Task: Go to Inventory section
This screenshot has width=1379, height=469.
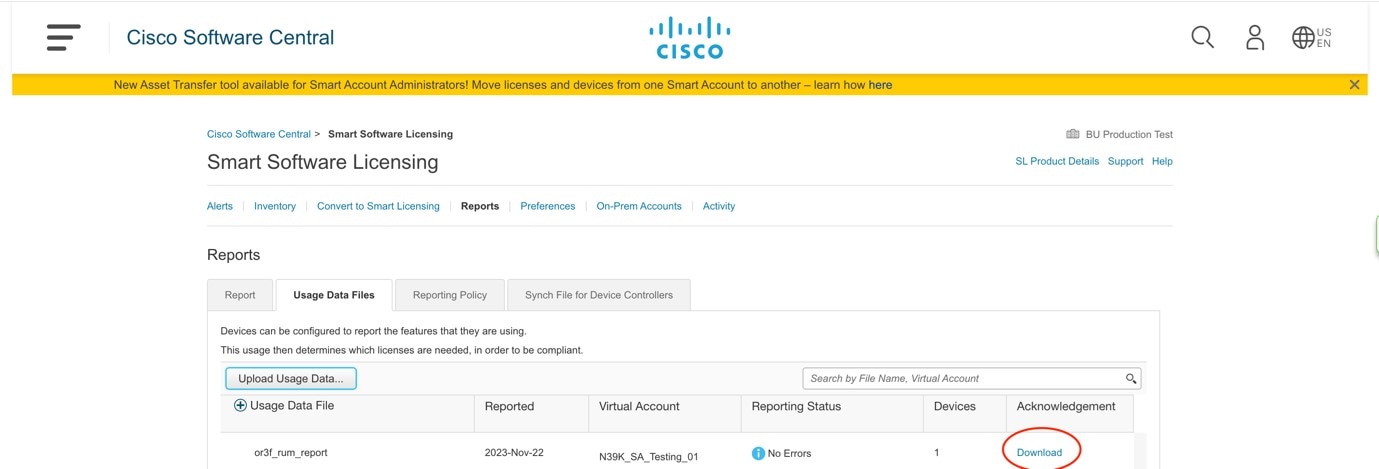Action: (x=275, y=206)
